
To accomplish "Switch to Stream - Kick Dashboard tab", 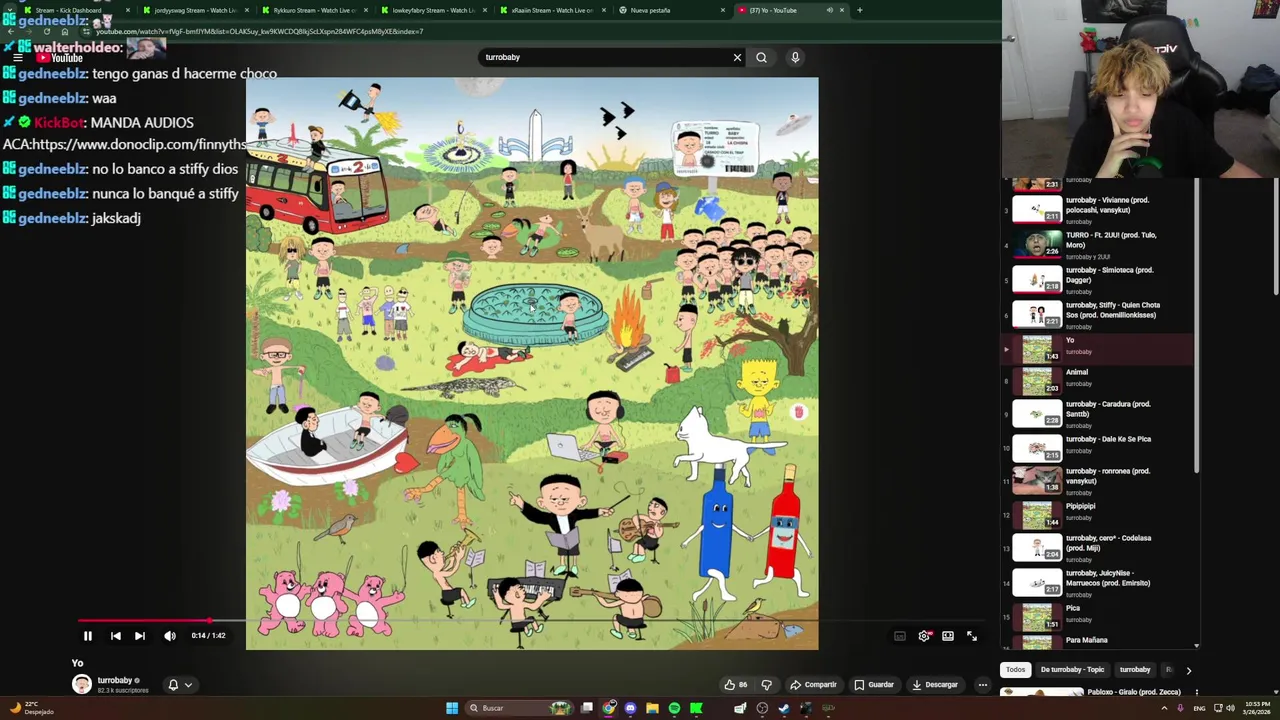I will coord(75,10).
